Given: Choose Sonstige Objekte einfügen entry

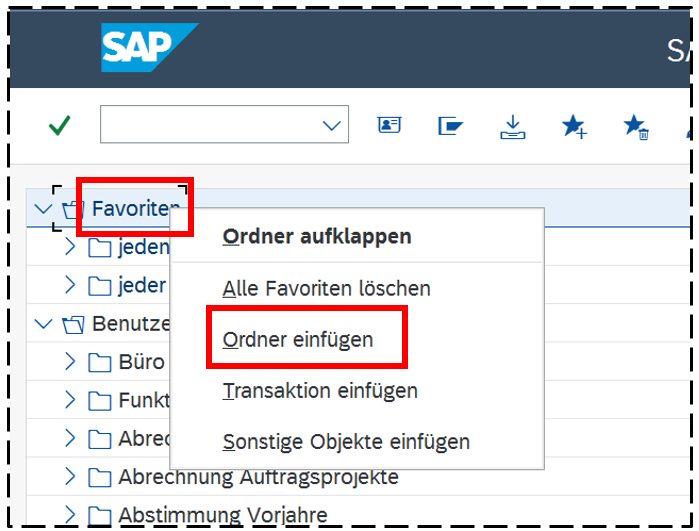Looking at the screenshot, I should click(x=346, y=442).
